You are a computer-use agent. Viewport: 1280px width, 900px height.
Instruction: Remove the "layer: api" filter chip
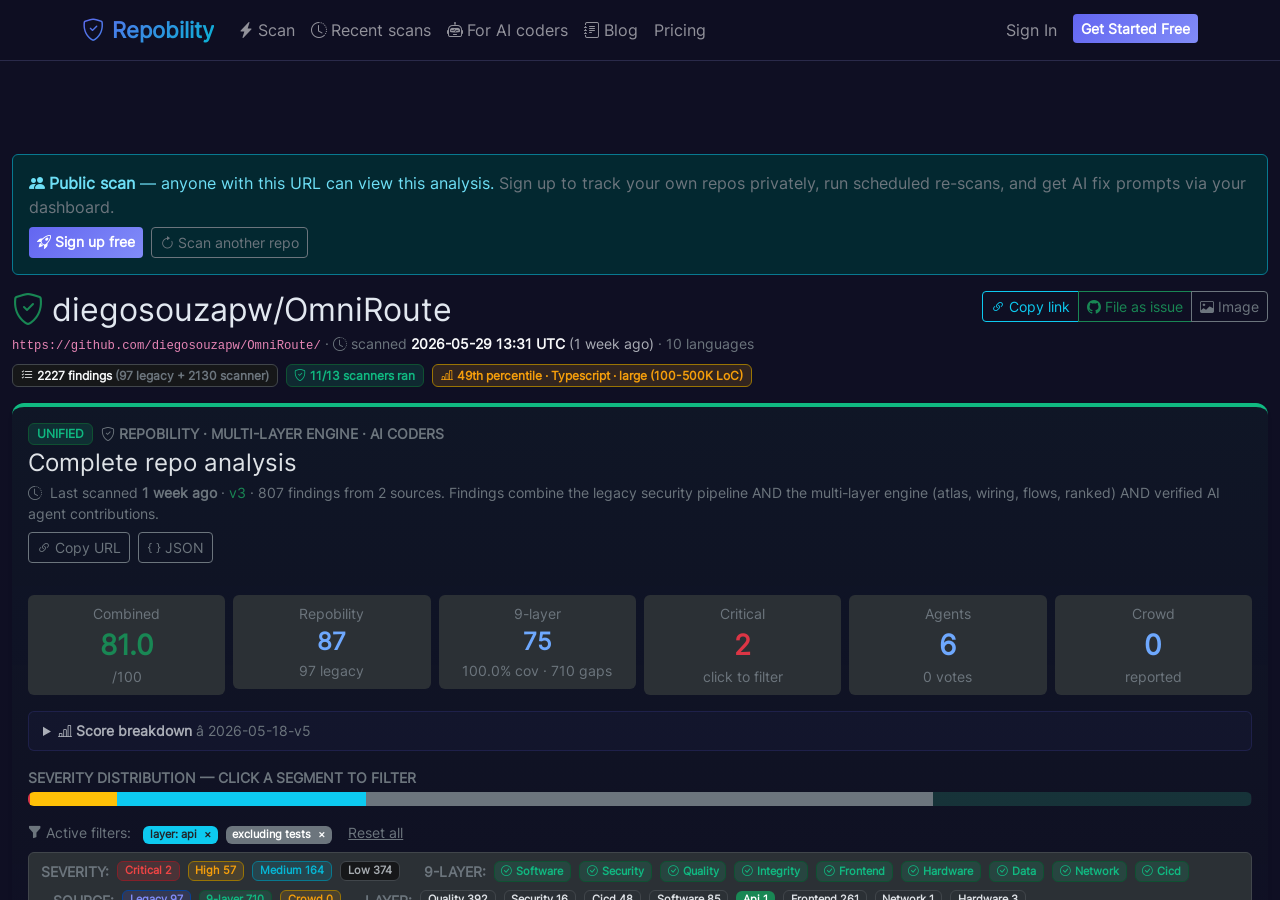(208, 834)
